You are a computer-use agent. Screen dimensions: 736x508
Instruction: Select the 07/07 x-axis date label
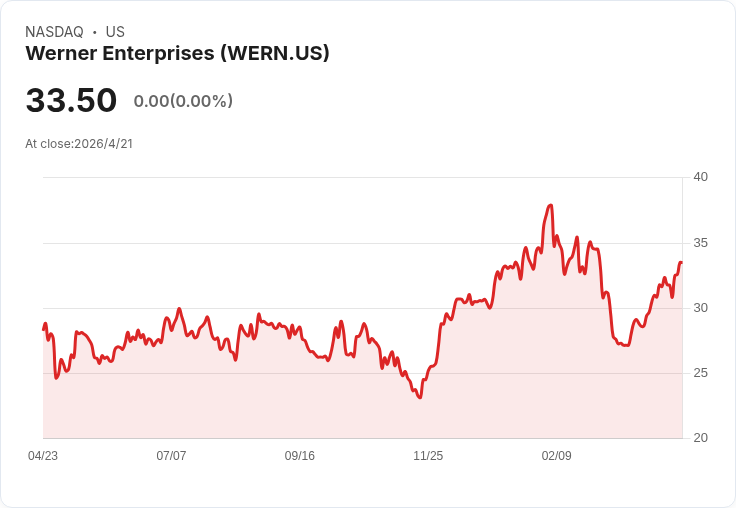tap(171, 456)
